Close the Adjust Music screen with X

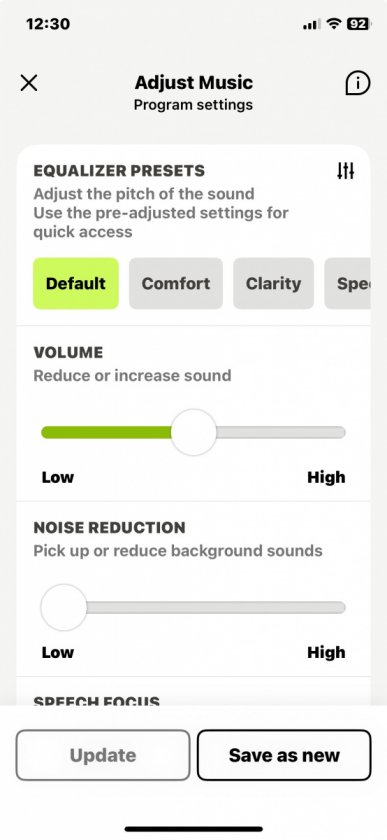point(28,83)
